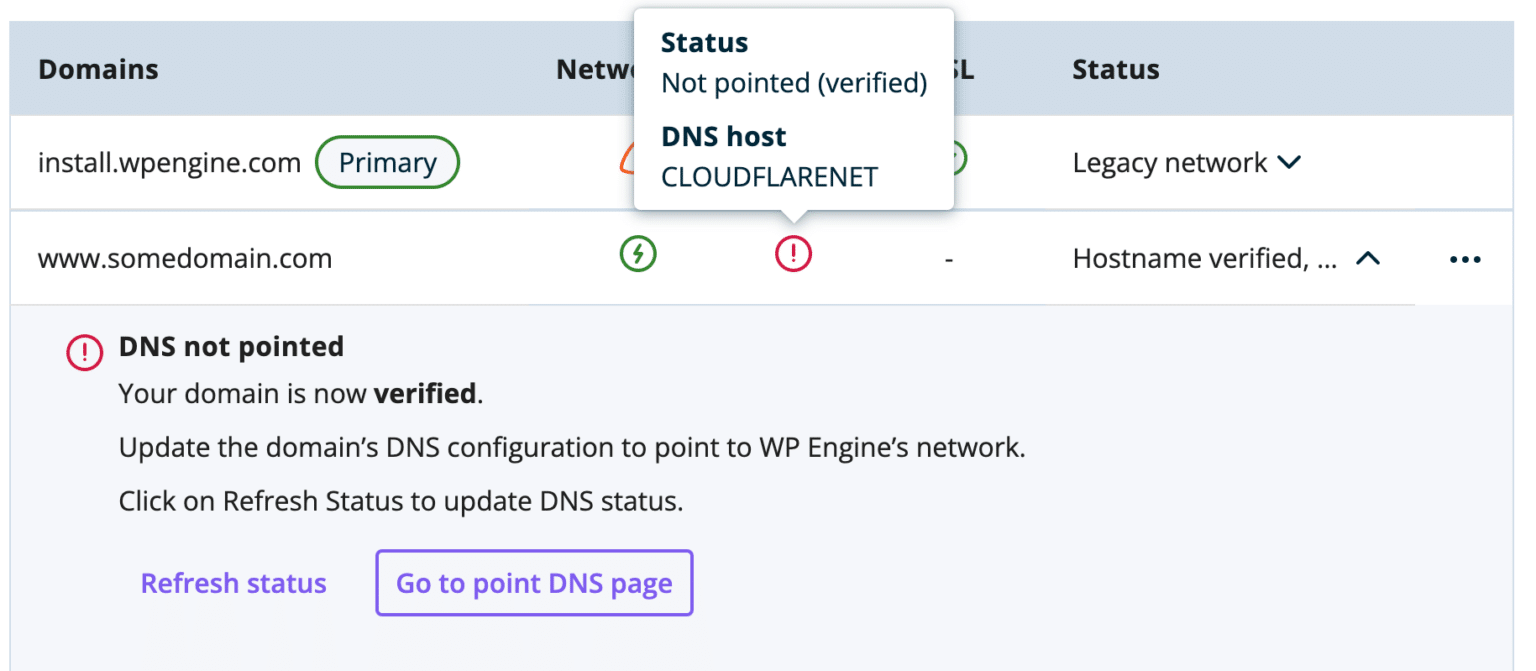Collapse the Hostname verified details with the chevron
Image resolution: width=1536 pixels, height=671 pixels.
click(x=1368, y=257)
